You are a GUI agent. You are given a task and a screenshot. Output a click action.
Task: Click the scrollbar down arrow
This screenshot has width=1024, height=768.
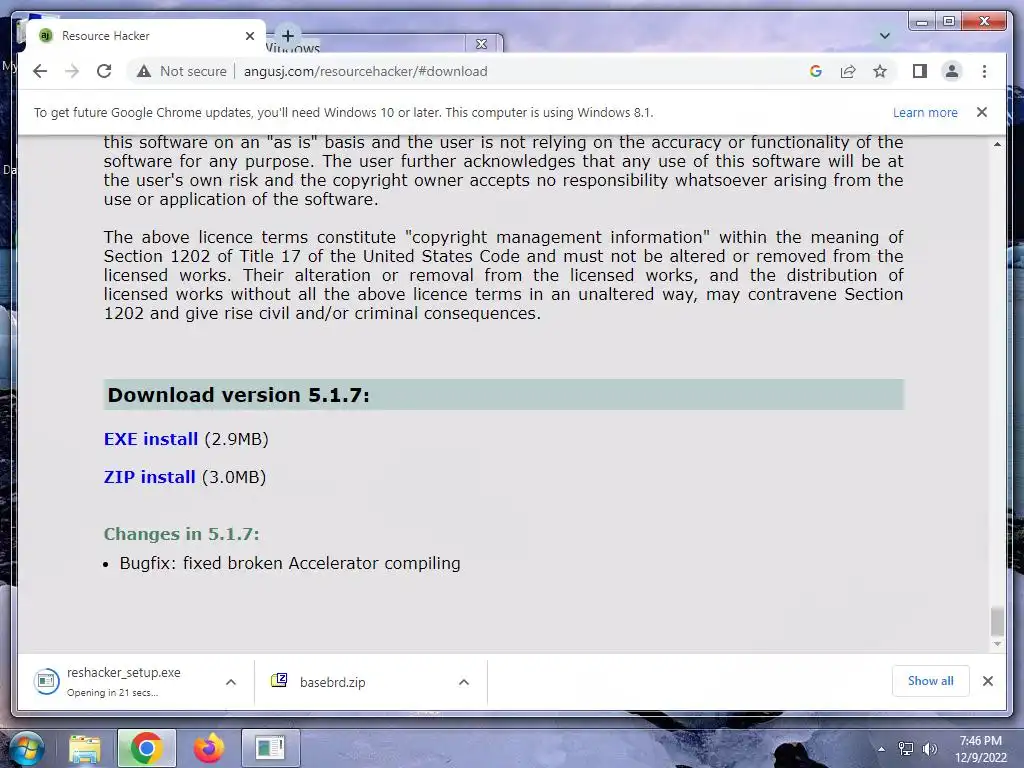coord(997,644)
